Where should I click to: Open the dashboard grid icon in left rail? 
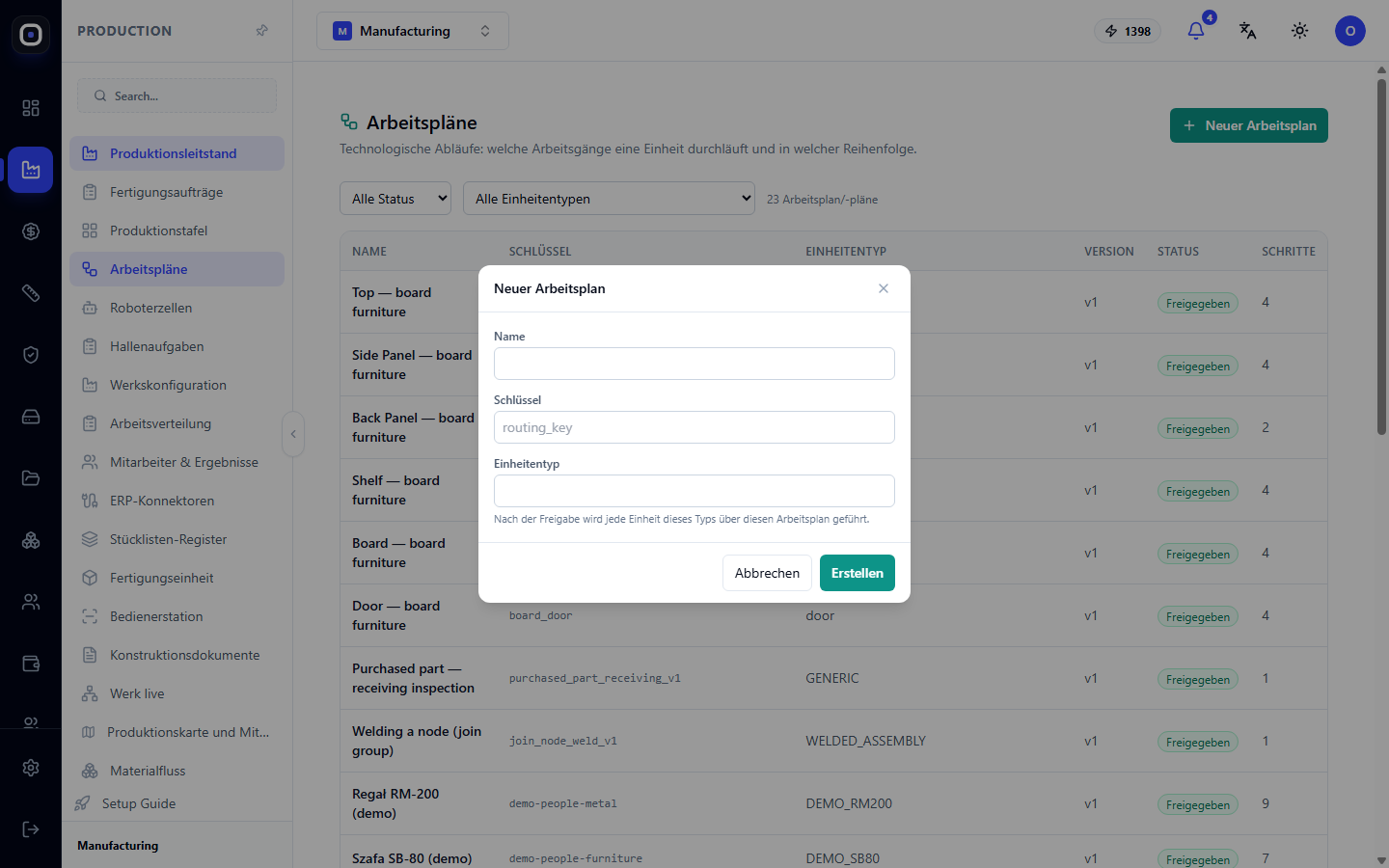pyautogui.click(x=31, y=108)
